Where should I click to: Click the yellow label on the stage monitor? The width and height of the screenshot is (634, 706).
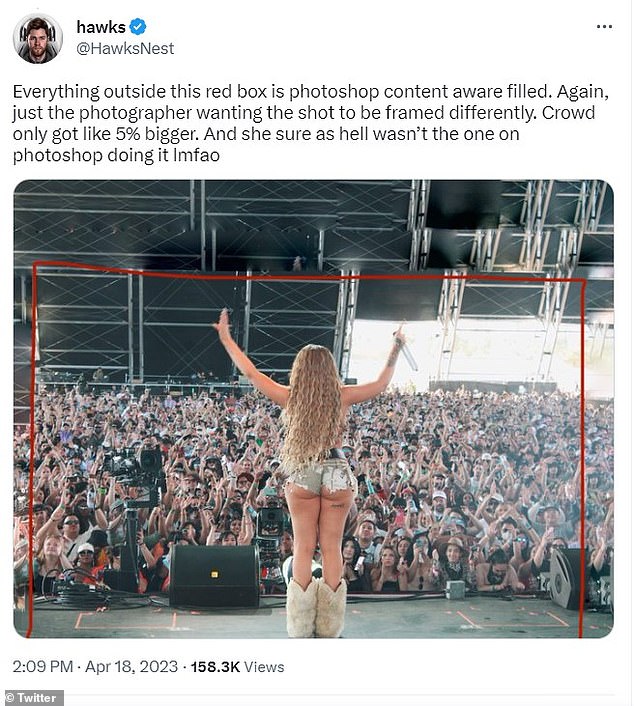coord(214,574)
